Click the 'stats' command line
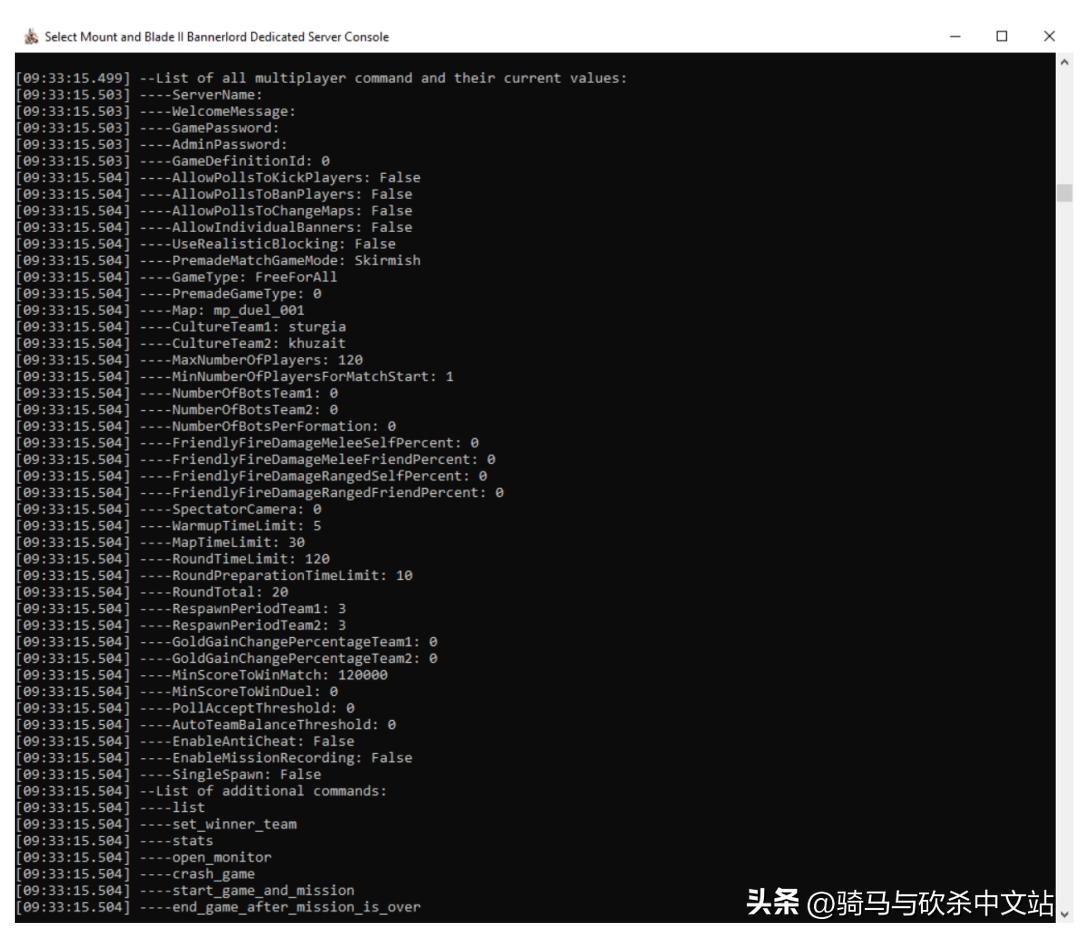The image size is (1080, 942). (114, 841)
